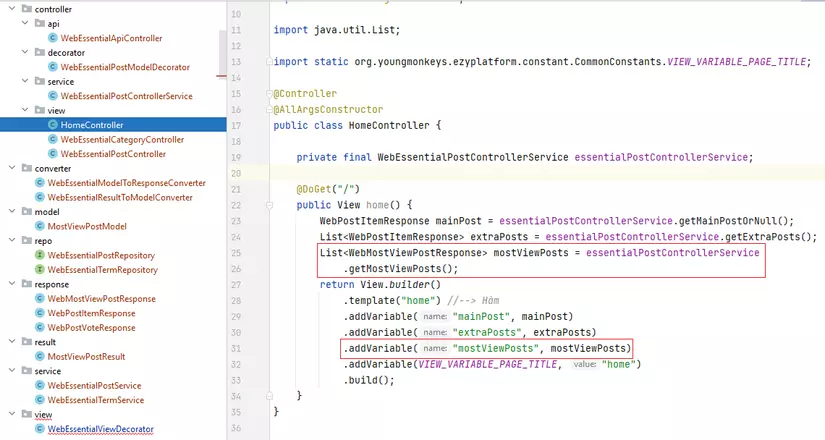Image resolution: width=825 pixels, height=440 pixels.
Task: Fold the static import block in gutter
Action: (x=269, y=62)
